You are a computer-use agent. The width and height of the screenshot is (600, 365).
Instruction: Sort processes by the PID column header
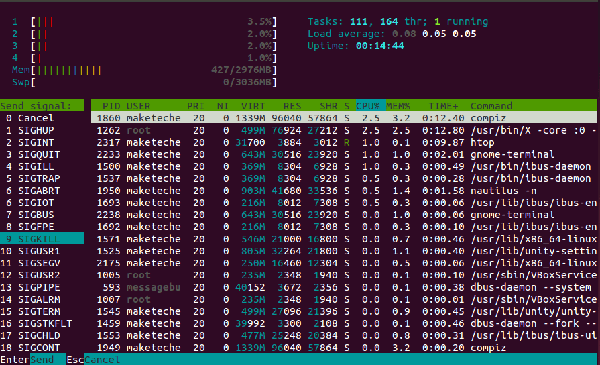pos(111,106)
